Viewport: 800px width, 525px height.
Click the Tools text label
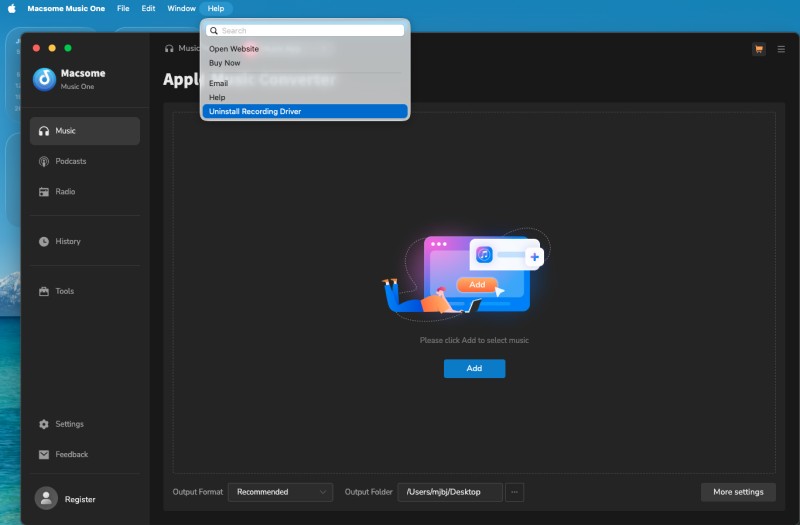pyautogui.click(x=65, y=291)
